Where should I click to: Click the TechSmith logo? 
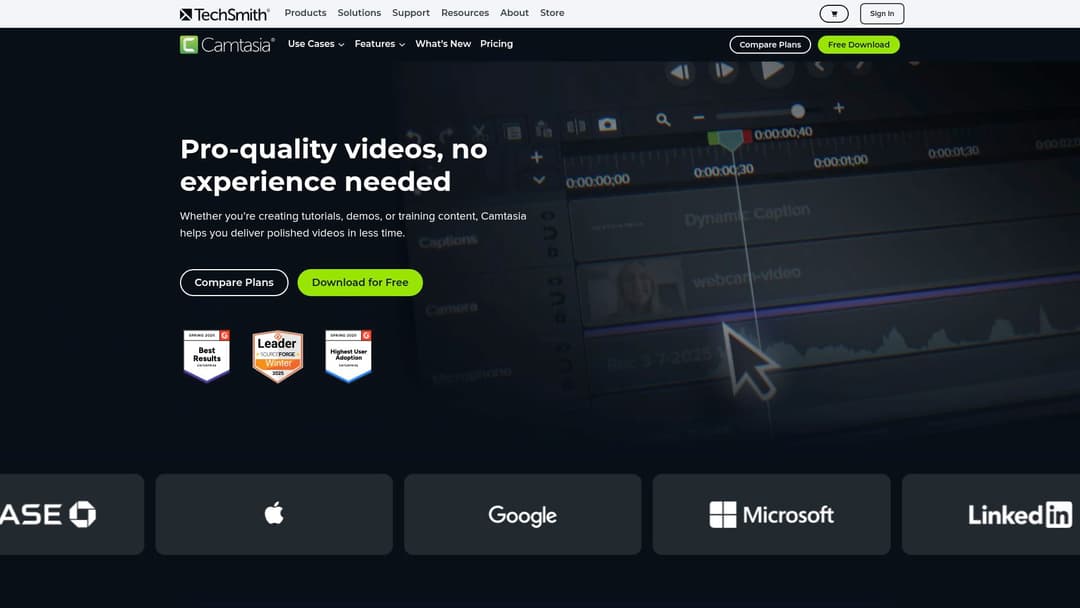pyautogui.click(x=225, y=14)
